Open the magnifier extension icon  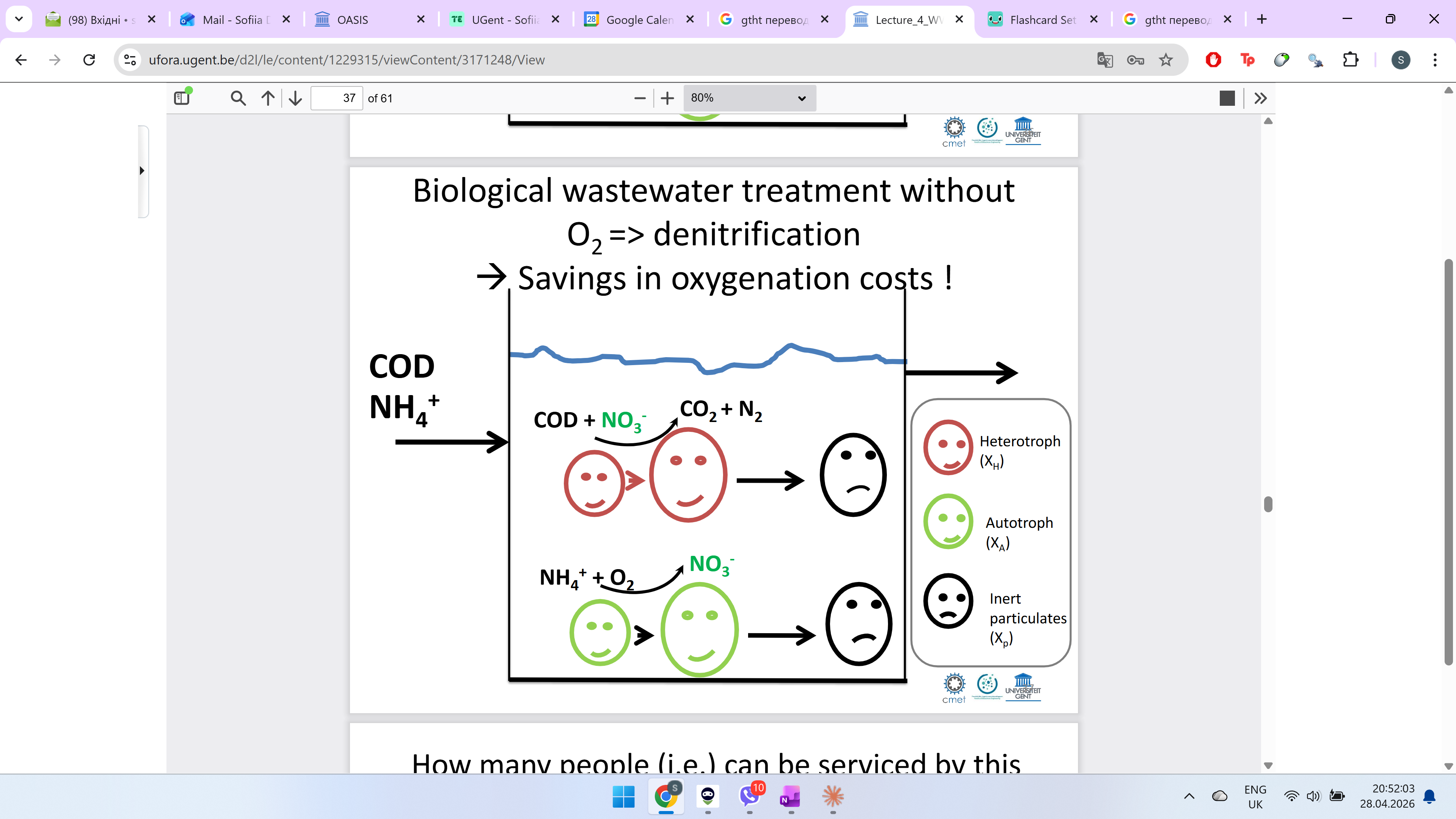1316,60
